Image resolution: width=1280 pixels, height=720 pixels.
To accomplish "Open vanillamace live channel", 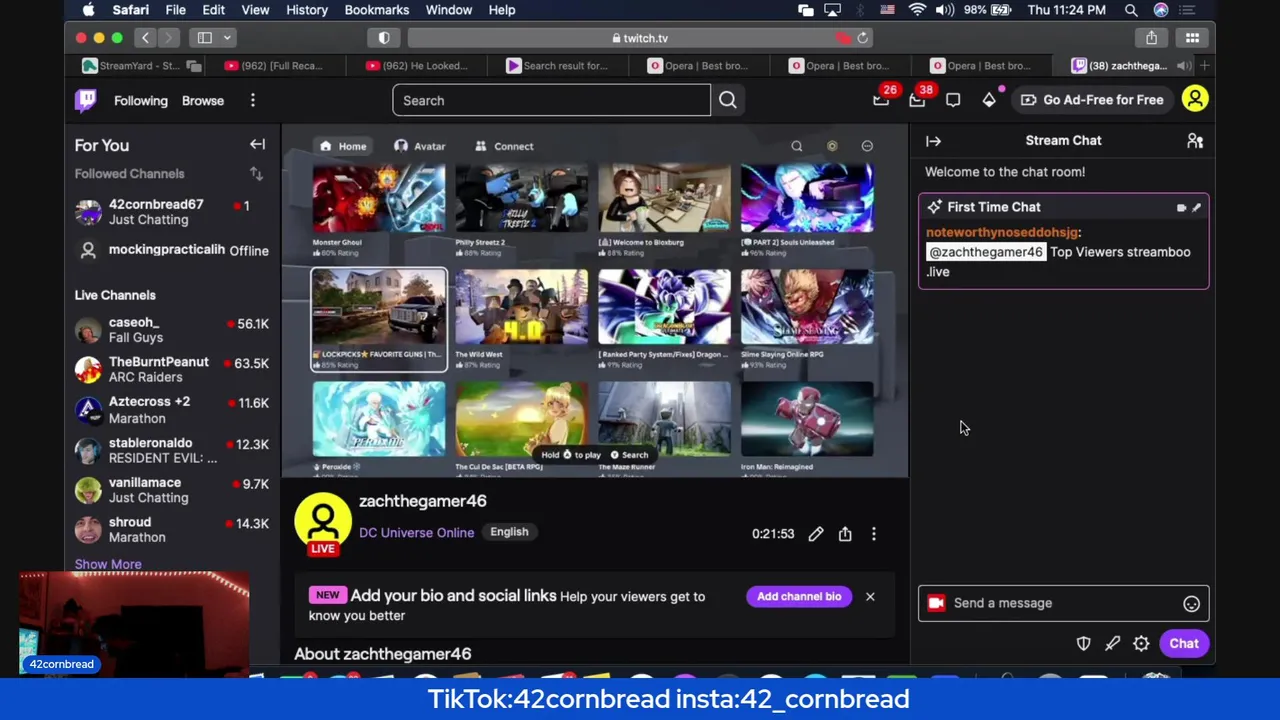I will [172, 490].
